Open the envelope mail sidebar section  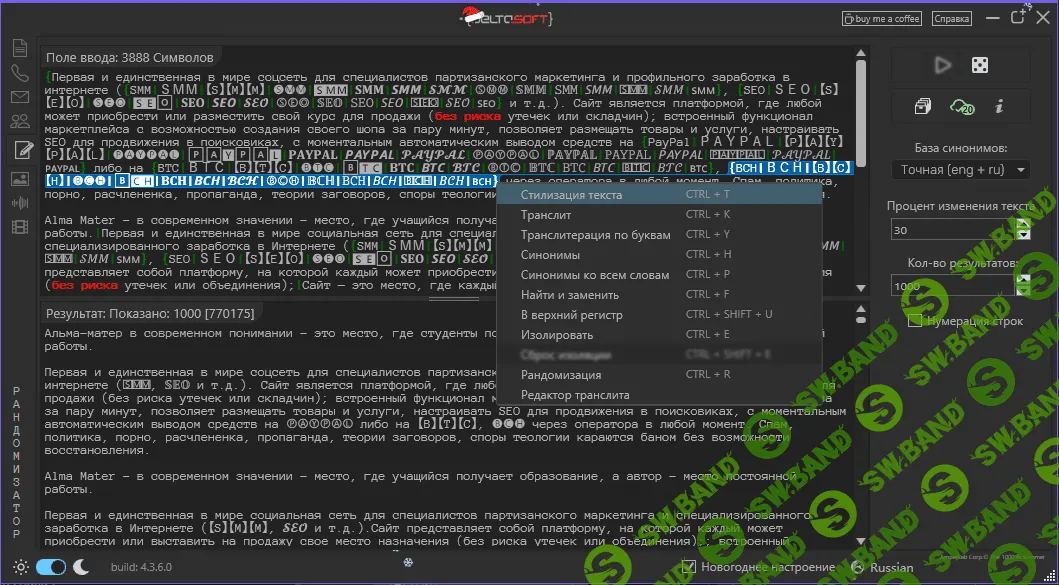pos(20,97)
